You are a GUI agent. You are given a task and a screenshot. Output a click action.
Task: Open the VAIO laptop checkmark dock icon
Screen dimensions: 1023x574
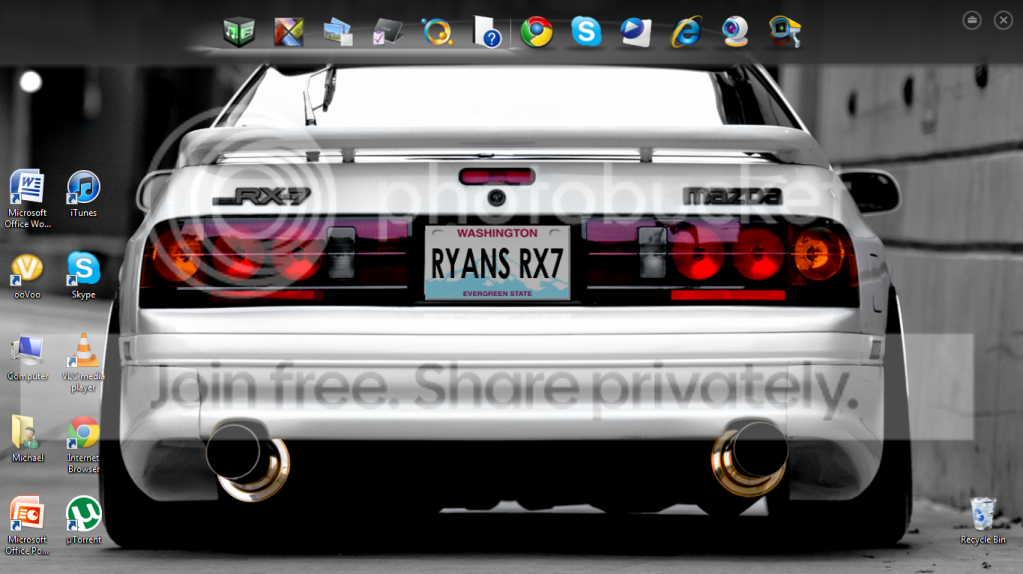click(388, 31)
